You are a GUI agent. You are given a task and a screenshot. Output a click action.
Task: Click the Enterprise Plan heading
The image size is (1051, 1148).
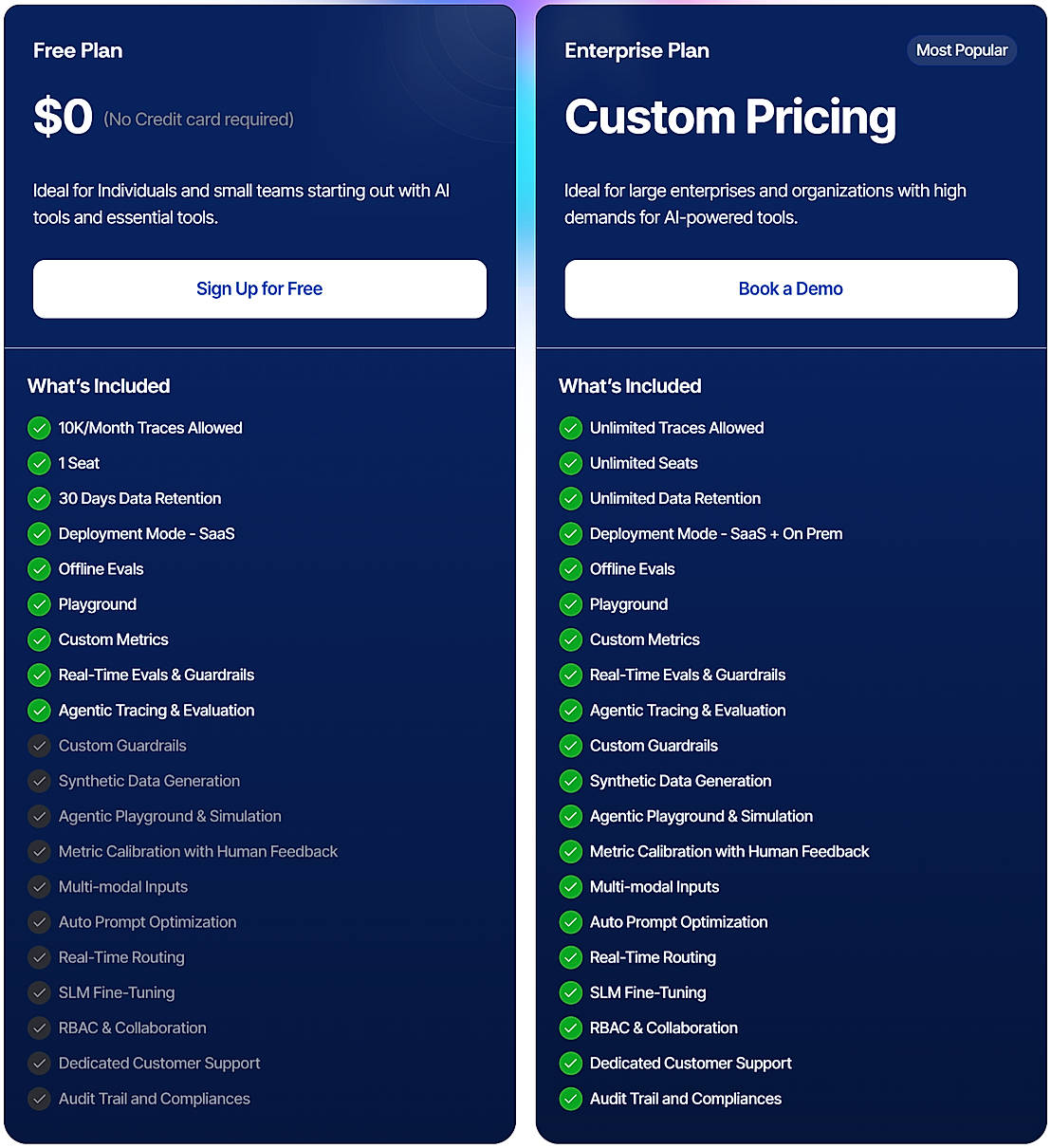pos(636,51)
